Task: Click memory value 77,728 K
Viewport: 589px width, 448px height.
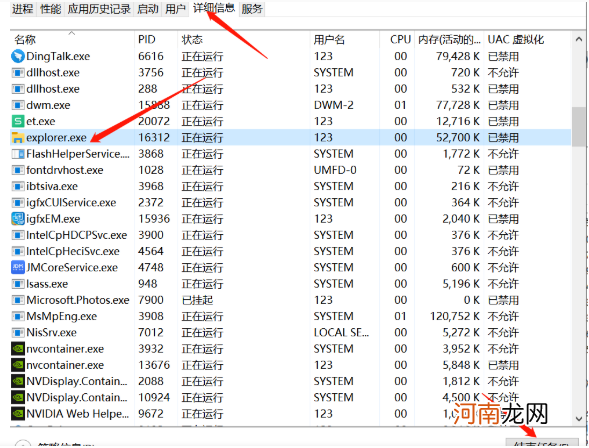Action: (x=458, y=105)
